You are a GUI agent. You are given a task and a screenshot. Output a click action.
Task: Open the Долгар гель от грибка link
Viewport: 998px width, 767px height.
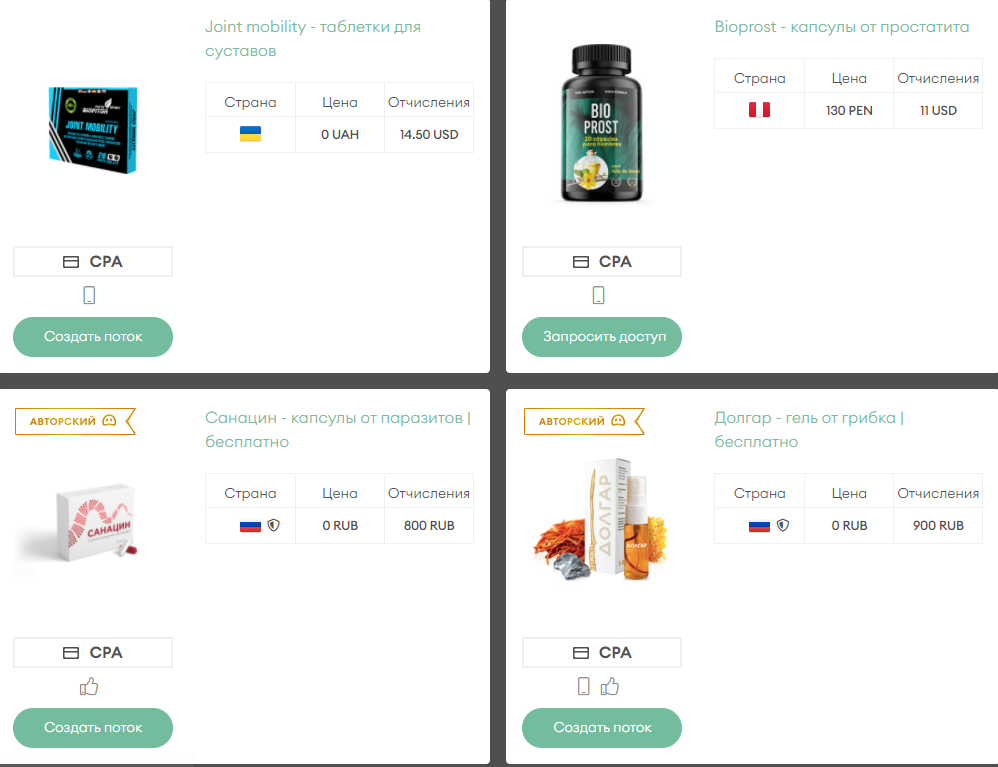pyautogui.click(x=809, y=430)
